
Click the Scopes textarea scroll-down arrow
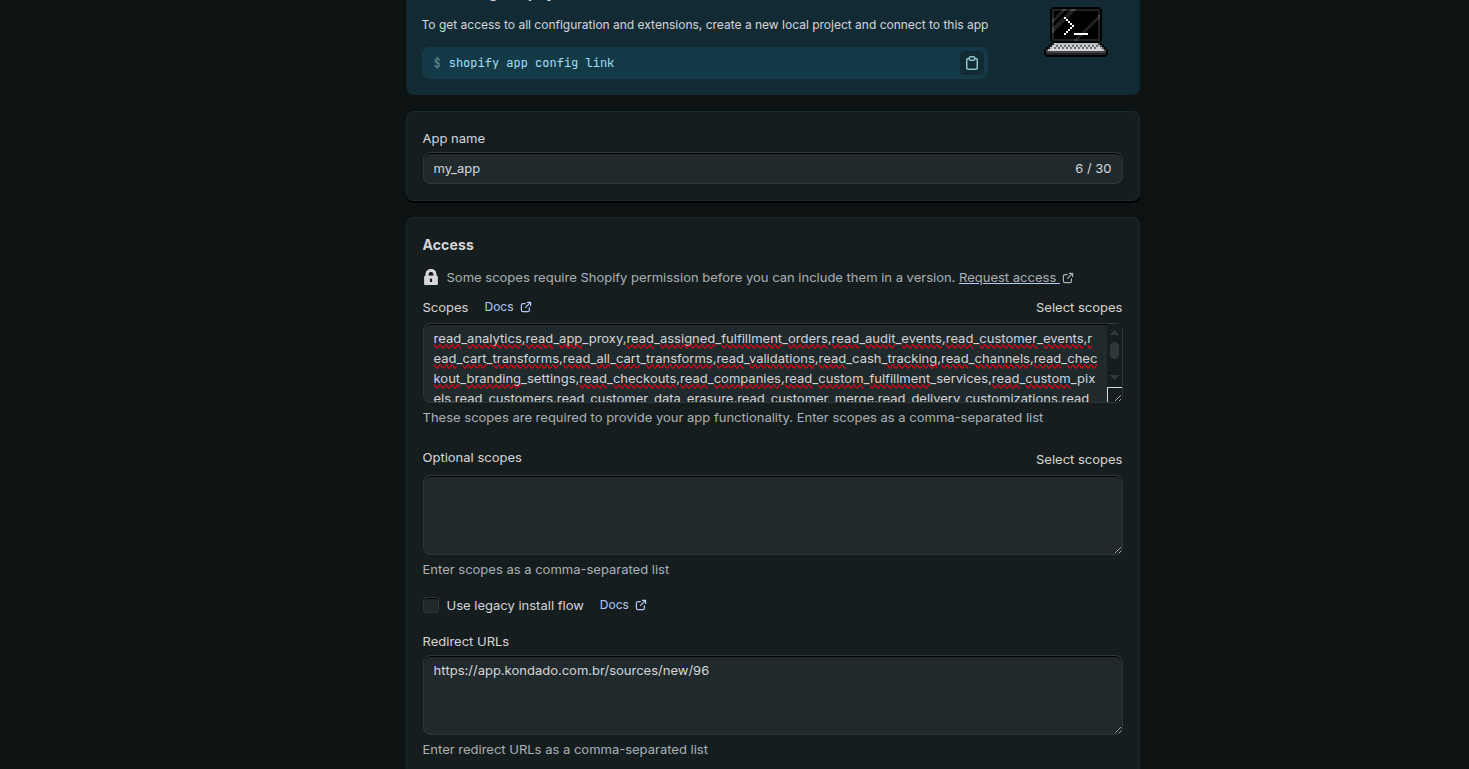pos(1114,377)
